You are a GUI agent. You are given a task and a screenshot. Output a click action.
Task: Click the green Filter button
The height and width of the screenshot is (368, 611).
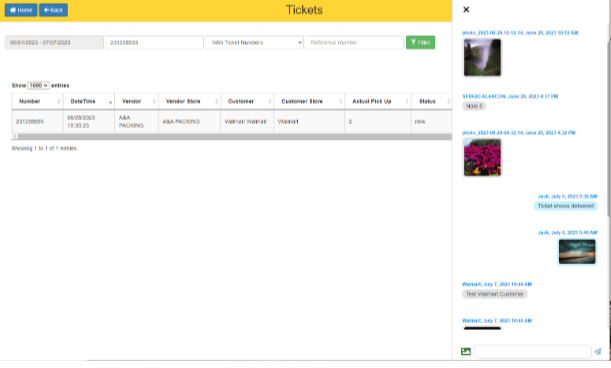click(420, 42)
